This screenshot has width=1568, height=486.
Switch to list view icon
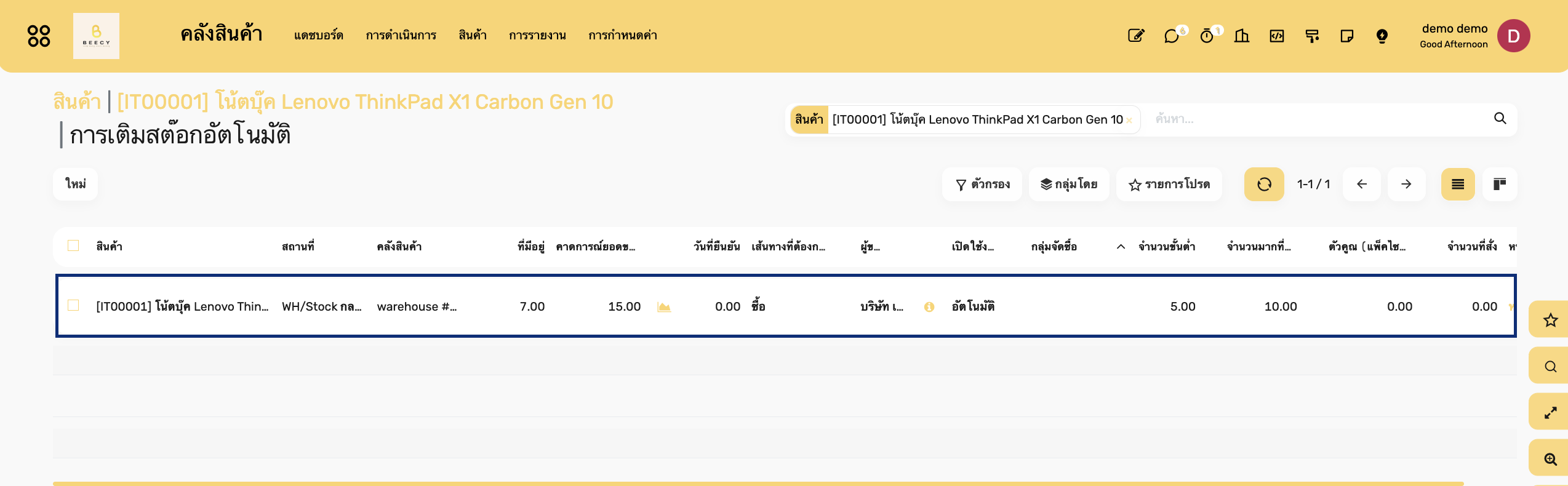point(1458,184)
